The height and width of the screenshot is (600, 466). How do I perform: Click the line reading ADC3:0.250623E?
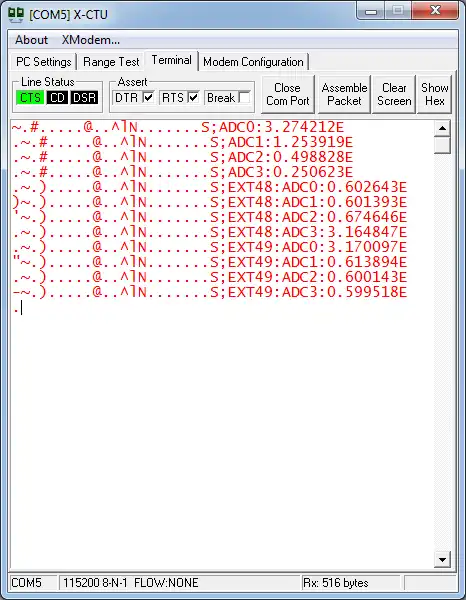[x=182, y=172]
